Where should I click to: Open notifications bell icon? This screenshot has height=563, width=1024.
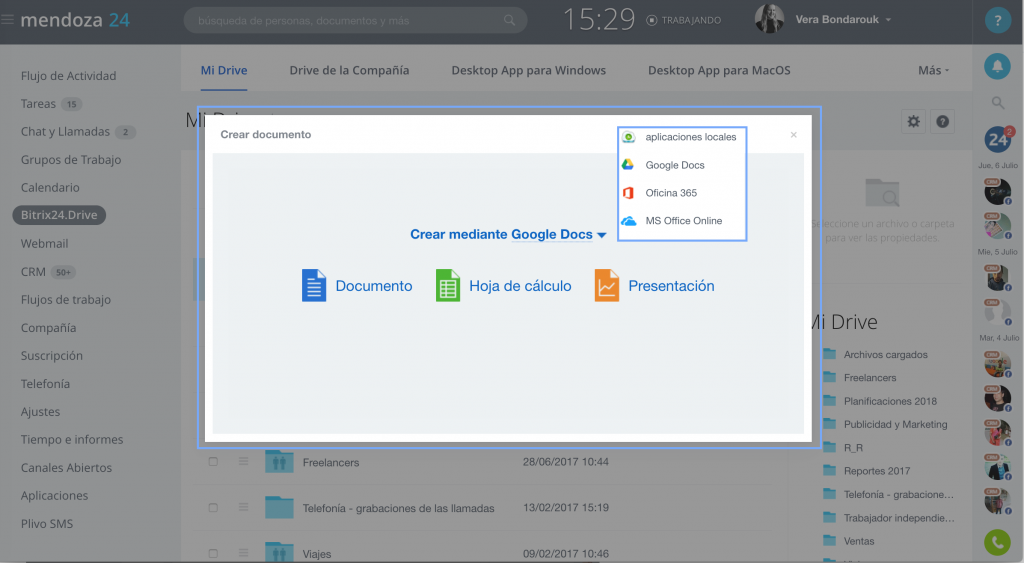[997, 66]
